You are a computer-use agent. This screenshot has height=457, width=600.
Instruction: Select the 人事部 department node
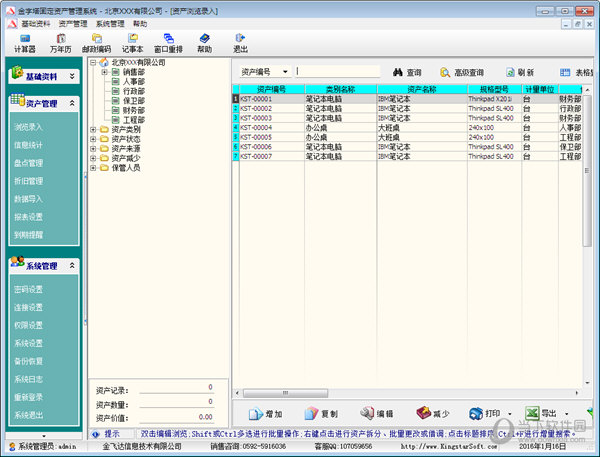point(134,82)
